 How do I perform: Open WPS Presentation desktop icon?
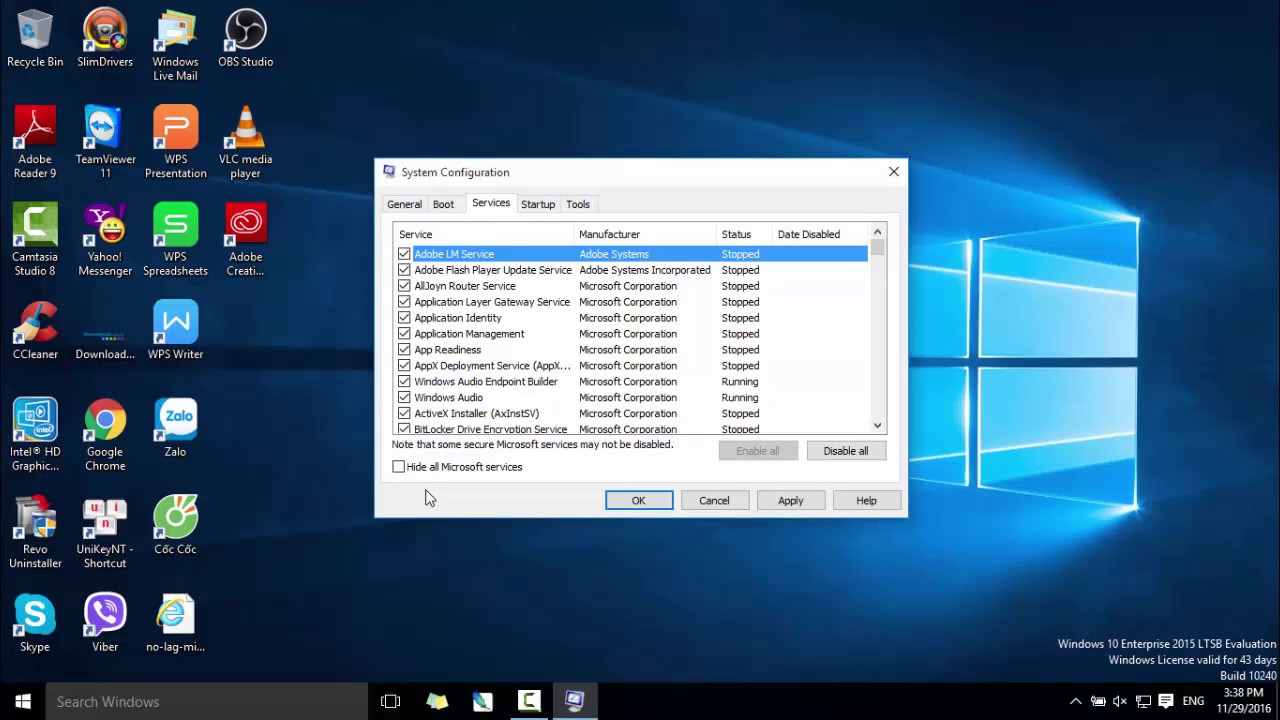coord(175,143)
